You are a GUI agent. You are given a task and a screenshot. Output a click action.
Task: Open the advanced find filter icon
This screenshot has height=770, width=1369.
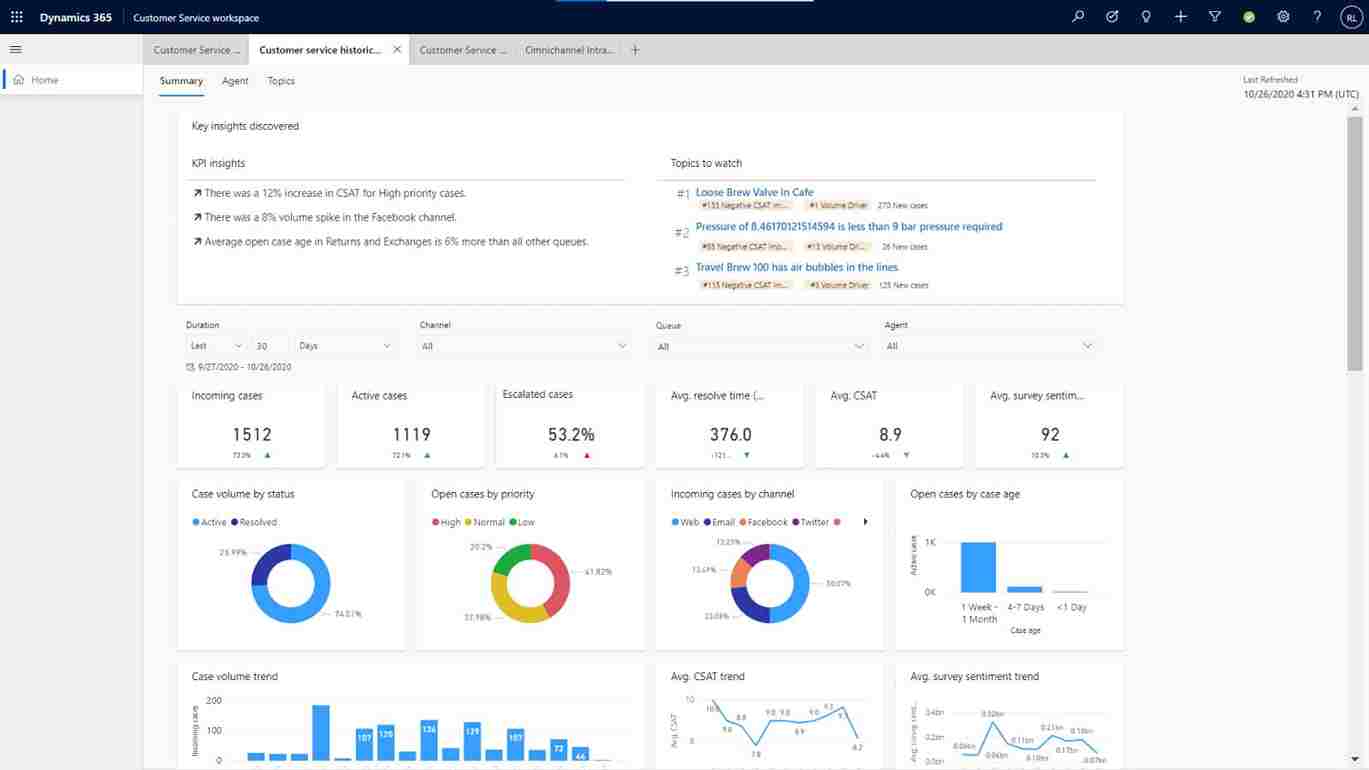coord(1214,17)
